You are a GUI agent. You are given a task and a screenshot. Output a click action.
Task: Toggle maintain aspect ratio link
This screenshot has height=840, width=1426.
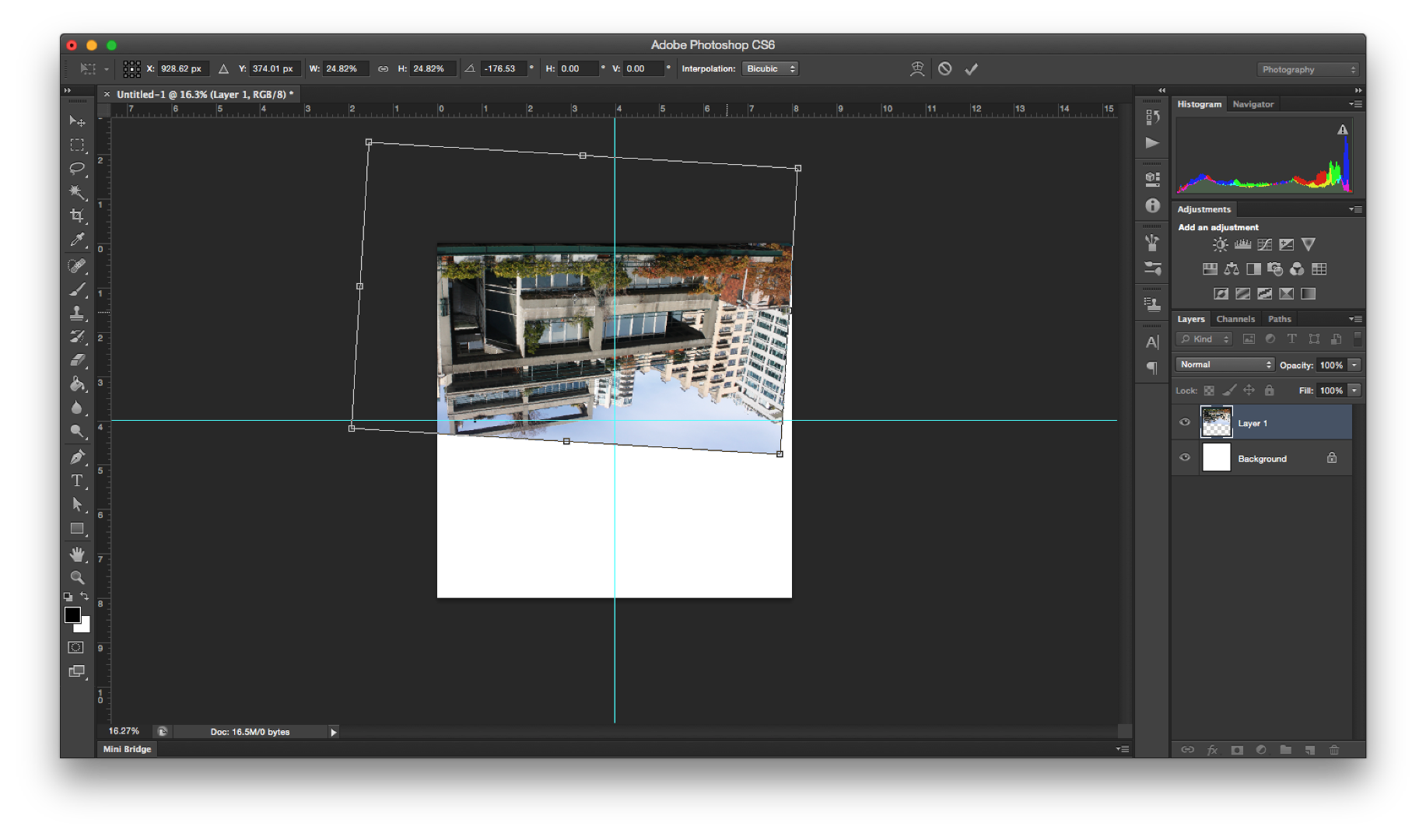(x=383, y=69)
